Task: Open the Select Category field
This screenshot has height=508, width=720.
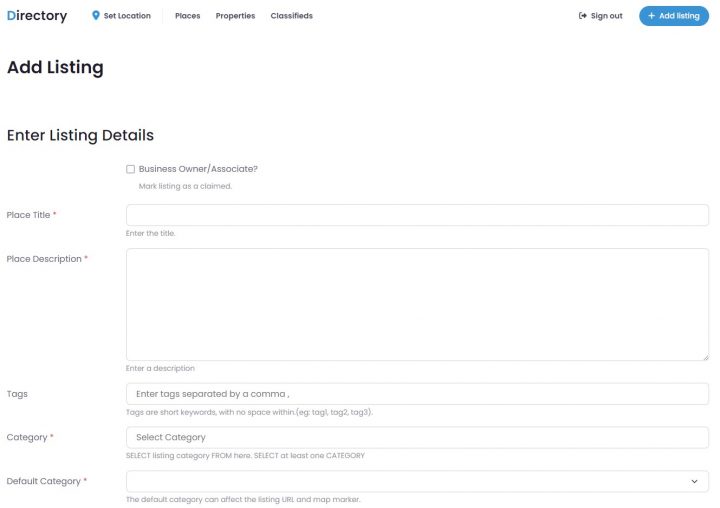Action: [417, 438]
